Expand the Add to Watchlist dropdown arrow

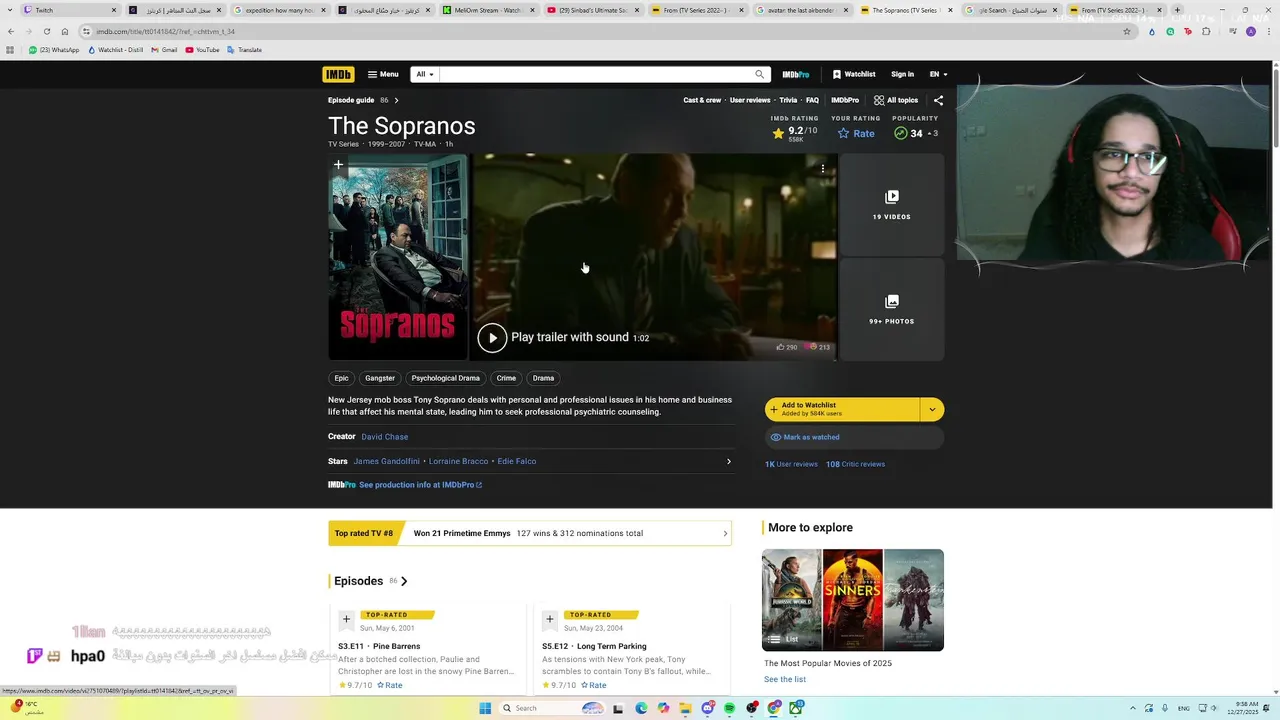coord(932,409)
